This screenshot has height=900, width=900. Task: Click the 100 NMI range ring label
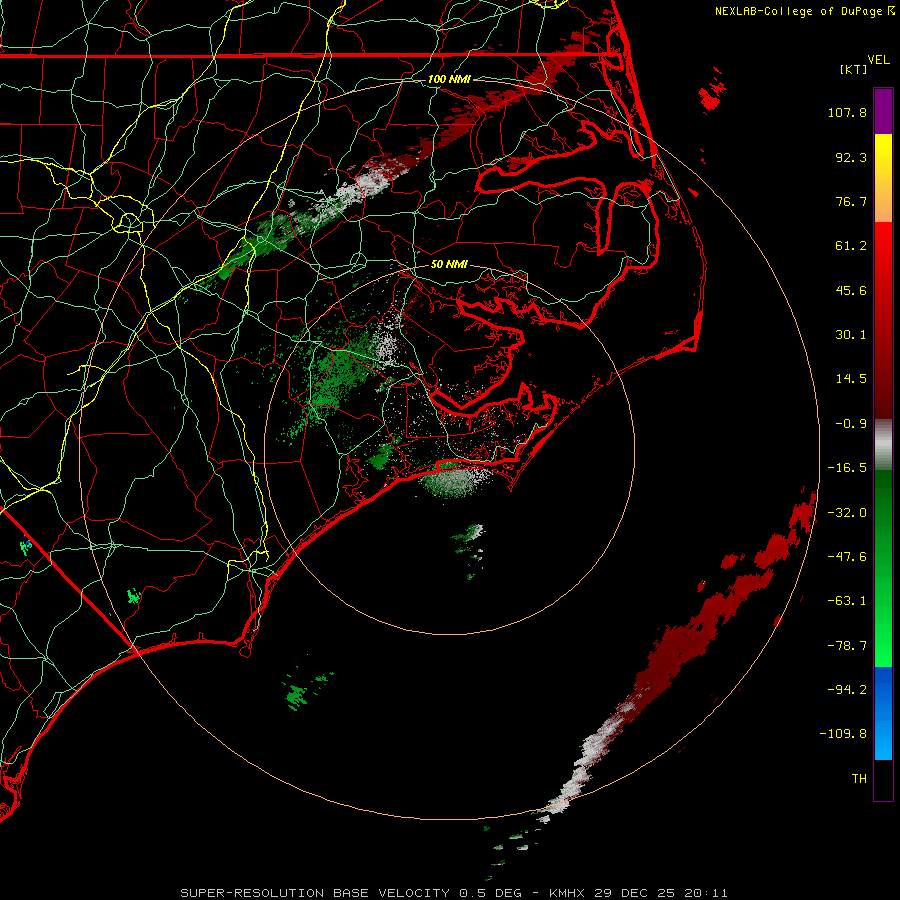click(x=449, y=79)
